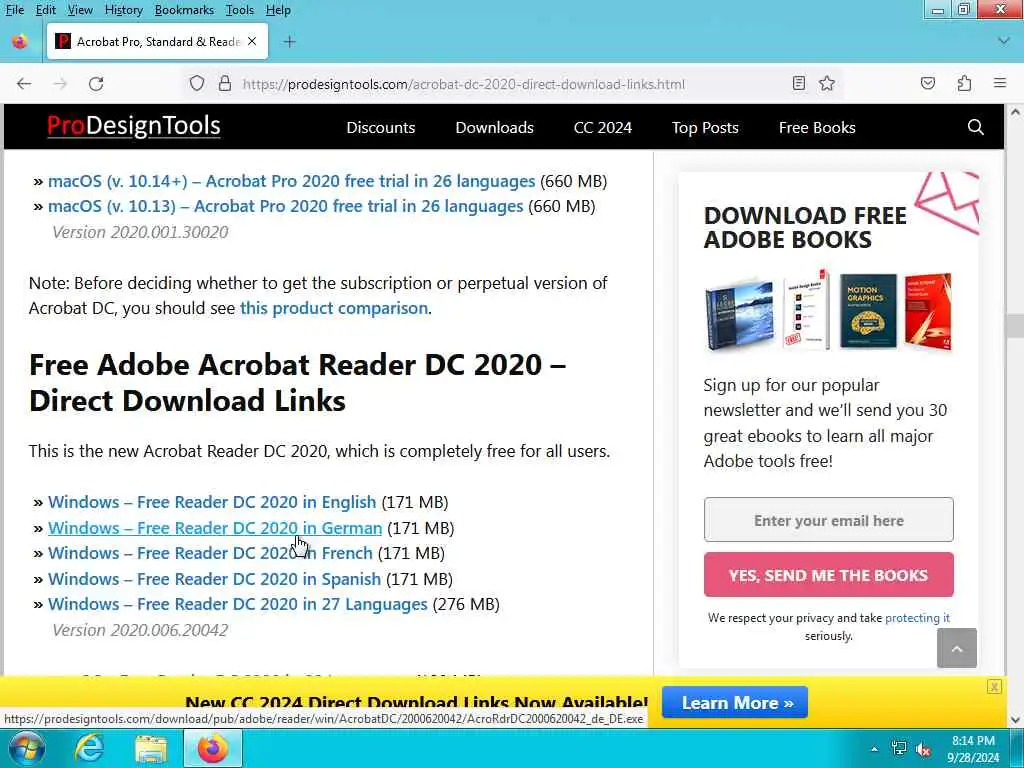The height and width of the screenshot is (768, 1024).
Task: Click the scrollbar down arrow
Action: (x=1015, y=719)
